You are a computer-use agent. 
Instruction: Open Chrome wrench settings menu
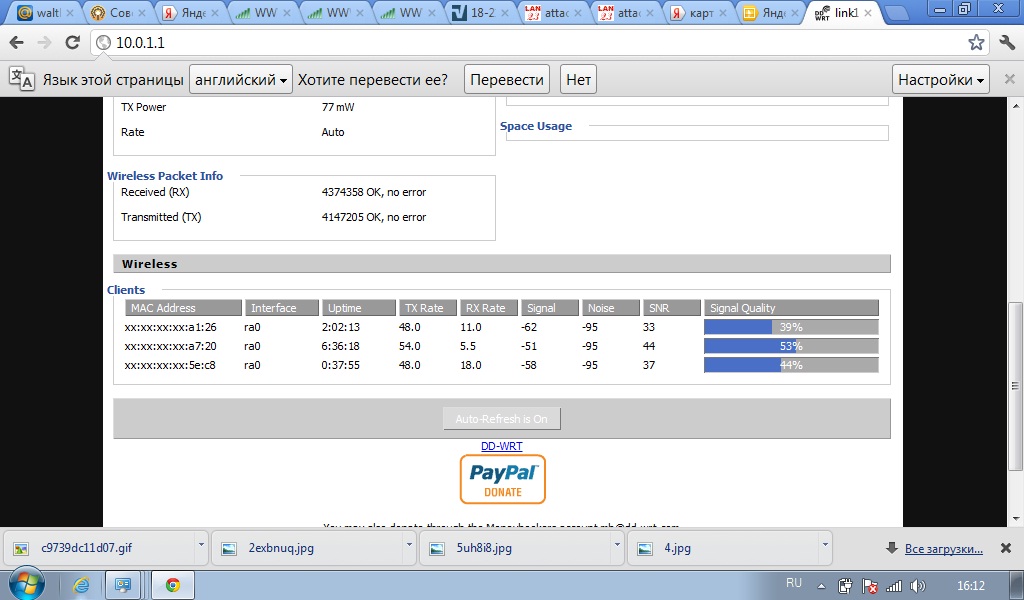tap(1007, 43)
